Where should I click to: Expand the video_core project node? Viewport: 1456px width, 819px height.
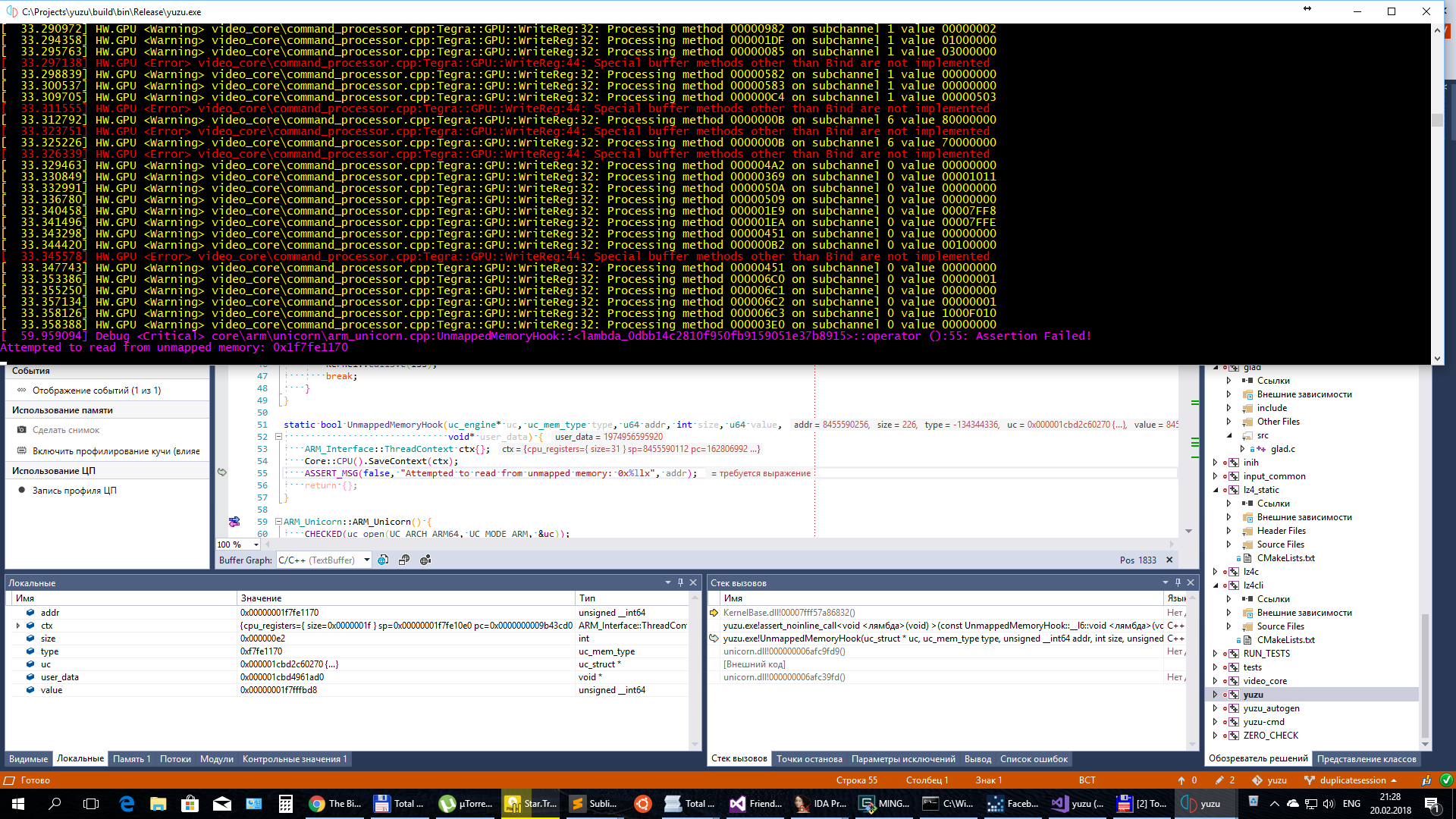tap(1215, 681)
